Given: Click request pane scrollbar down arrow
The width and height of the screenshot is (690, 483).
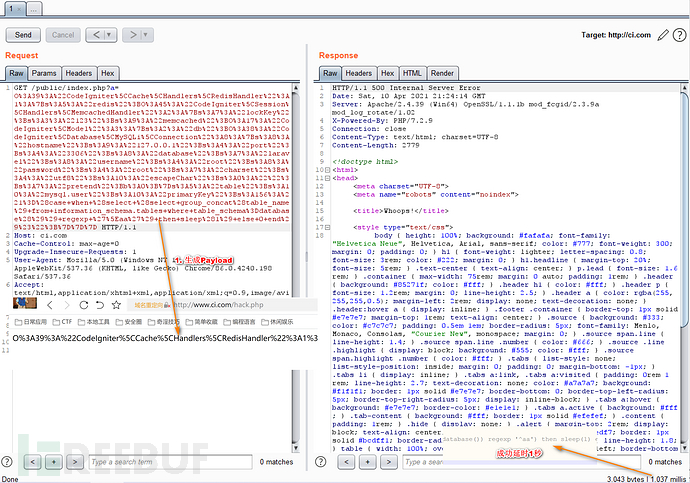Looking at the screenshot, I should point(296,448).
